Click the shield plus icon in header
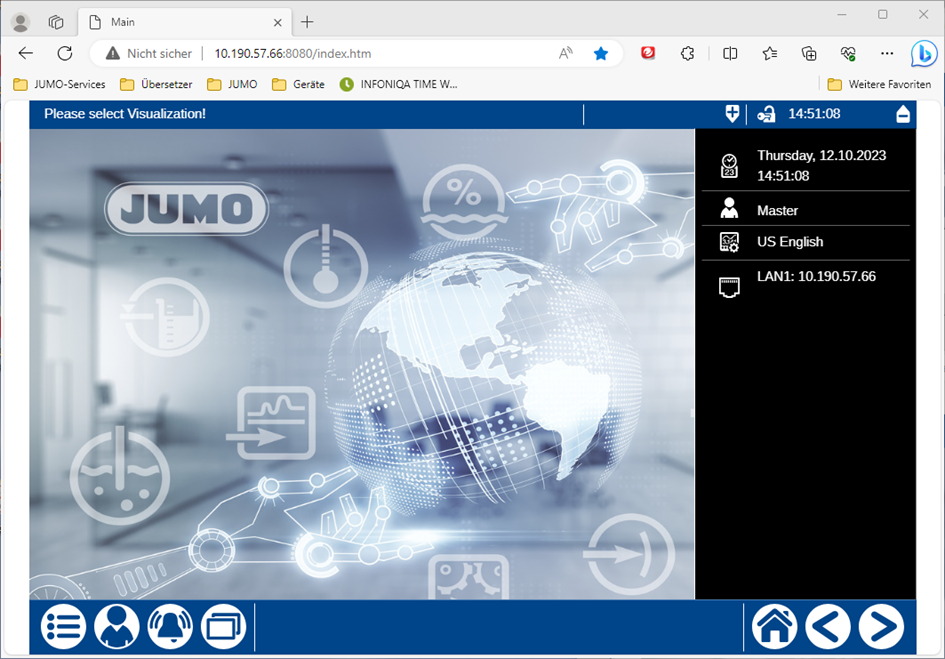 click(x=732, y=114)
